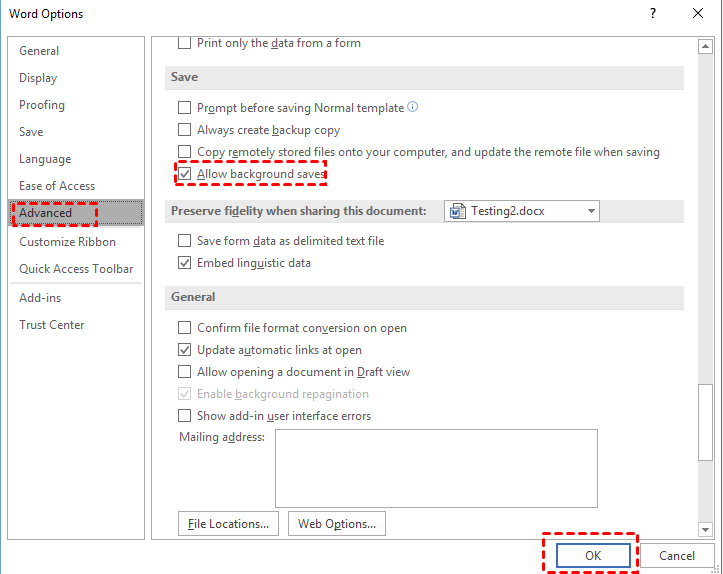
Task: Click the Word document icon next to Testing2.docx
Action: 457,211
